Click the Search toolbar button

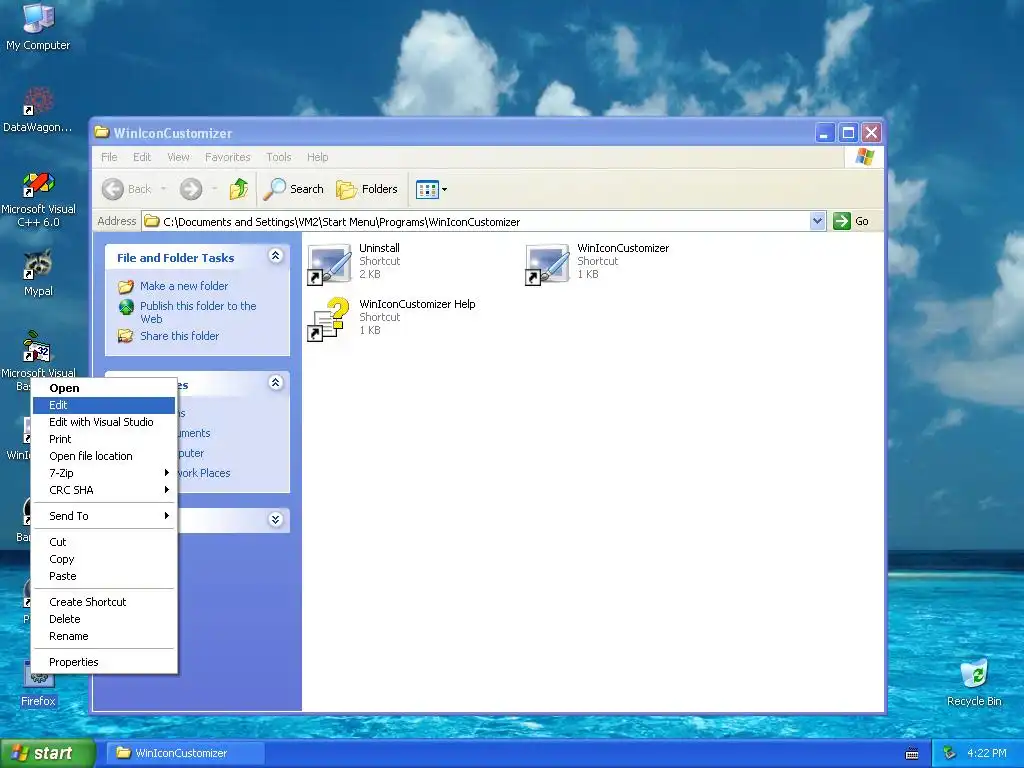(294, 189)
